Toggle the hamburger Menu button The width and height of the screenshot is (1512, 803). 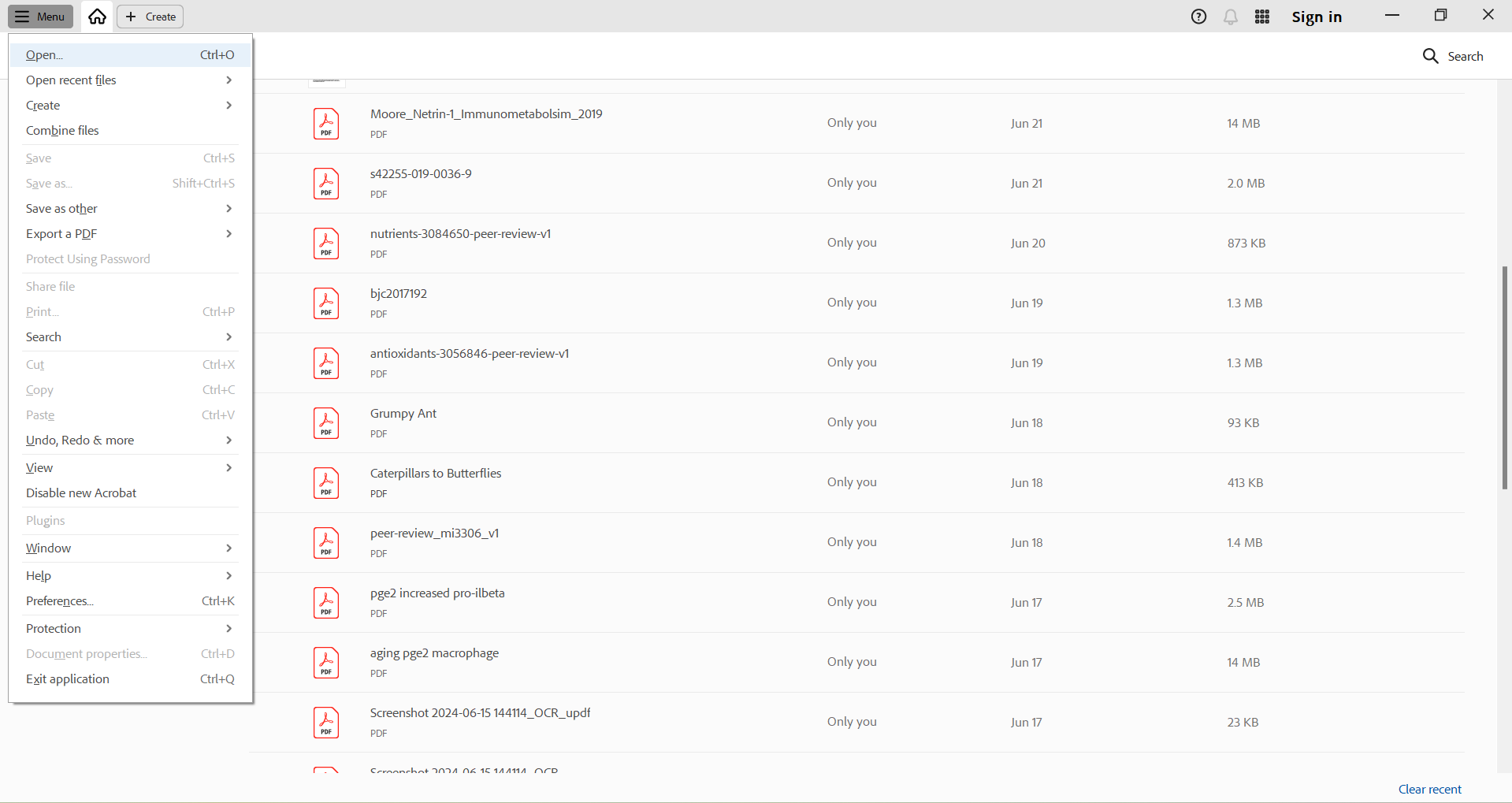pos(41,17)
